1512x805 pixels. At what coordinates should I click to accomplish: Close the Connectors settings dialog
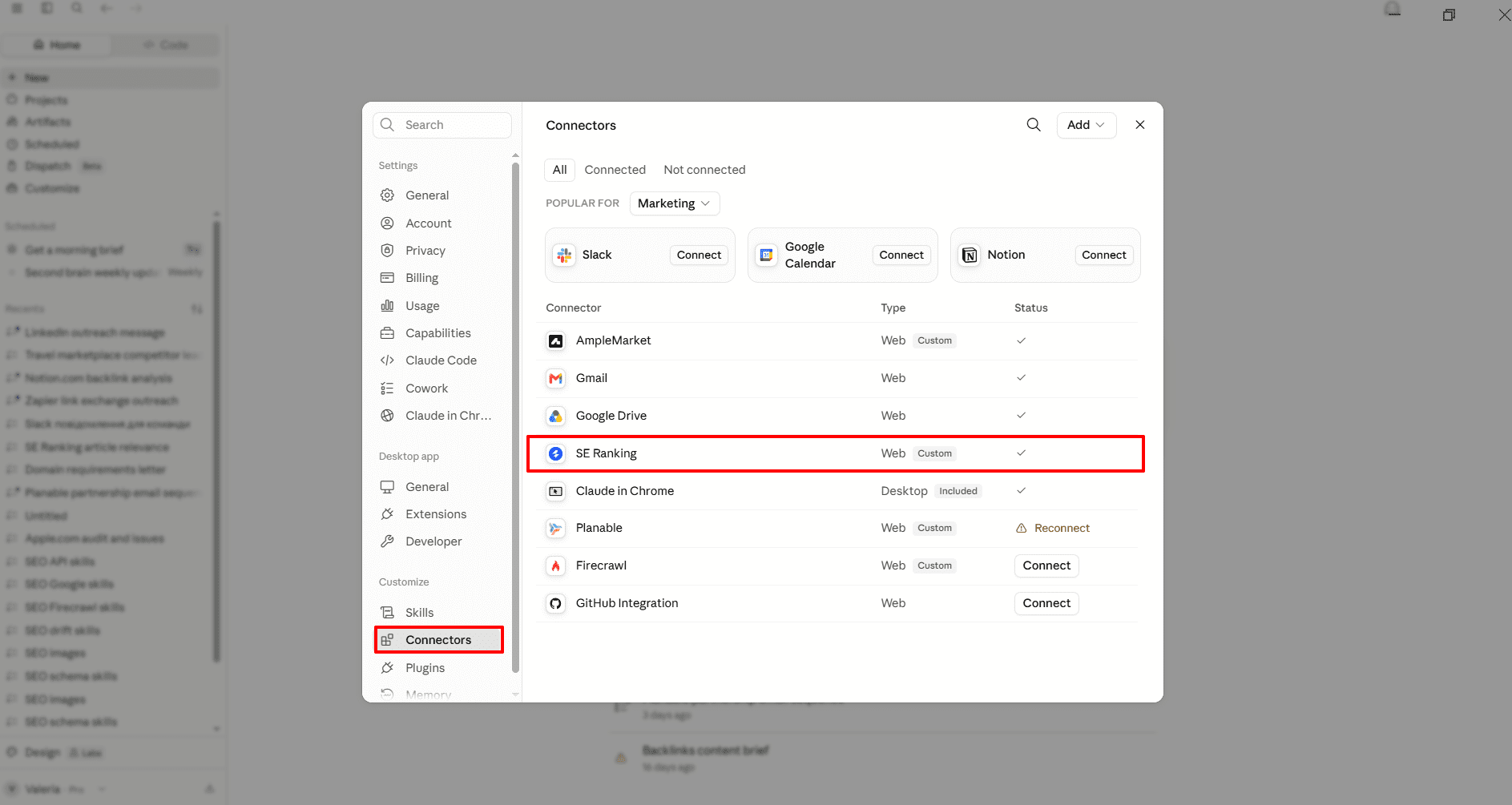pyautogui.click(x=1140, y=125)
